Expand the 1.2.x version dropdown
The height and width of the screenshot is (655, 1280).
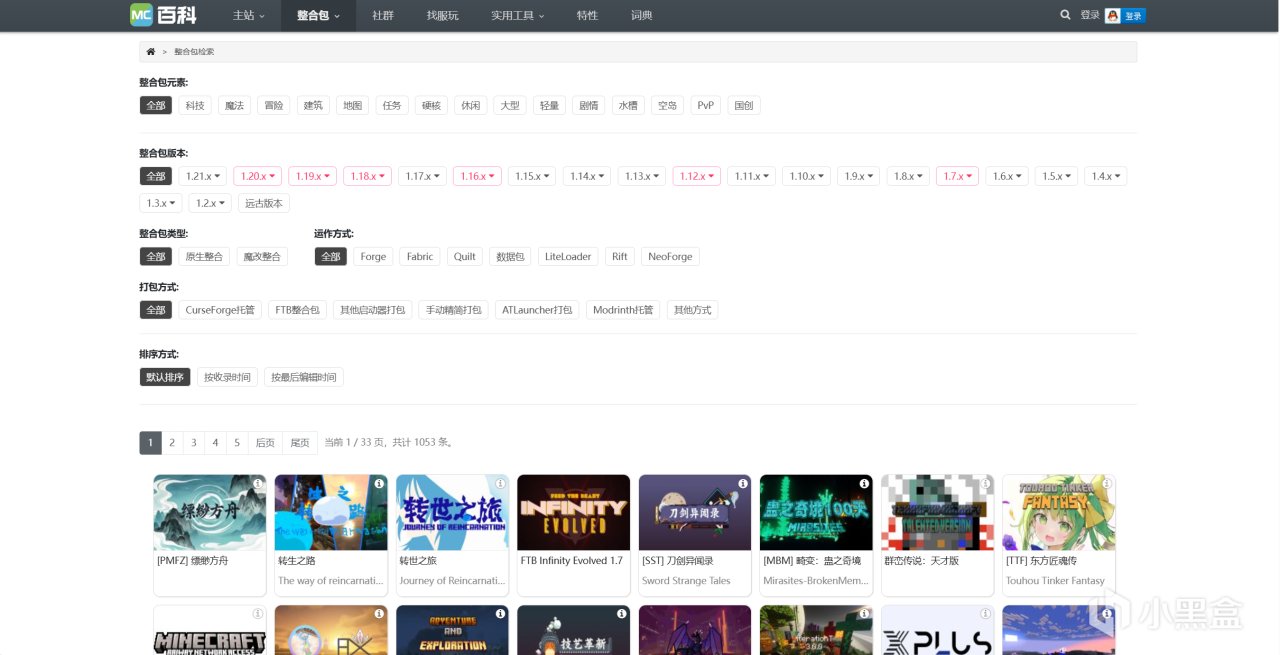210,203
